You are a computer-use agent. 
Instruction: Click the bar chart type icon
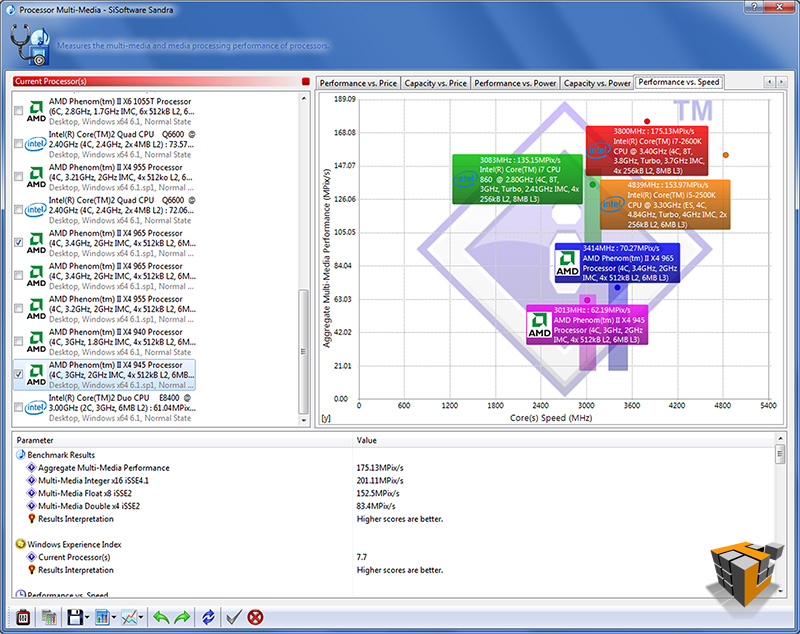103,618
